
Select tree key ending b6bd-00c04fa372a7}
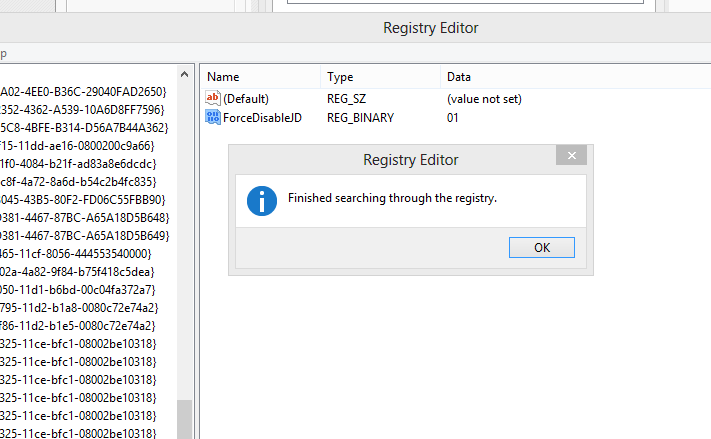pos(78,290)
